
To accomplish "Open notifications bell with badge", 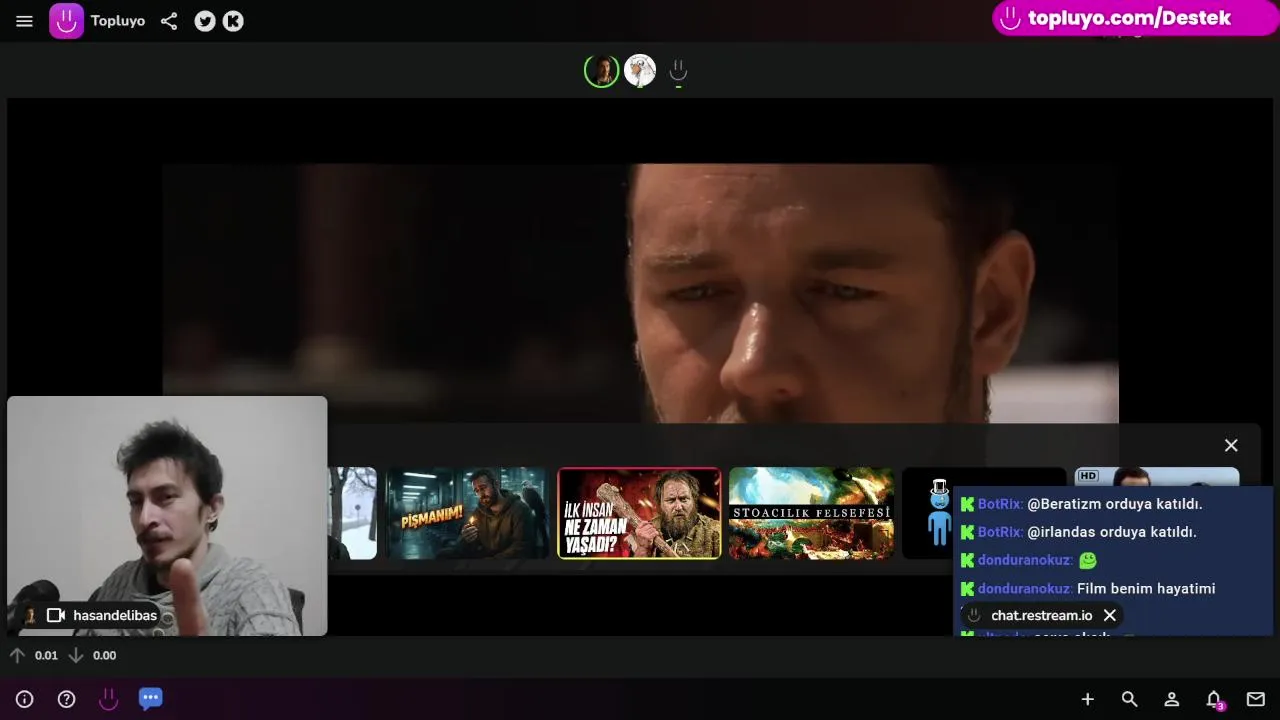I will tap(1214, 699).
